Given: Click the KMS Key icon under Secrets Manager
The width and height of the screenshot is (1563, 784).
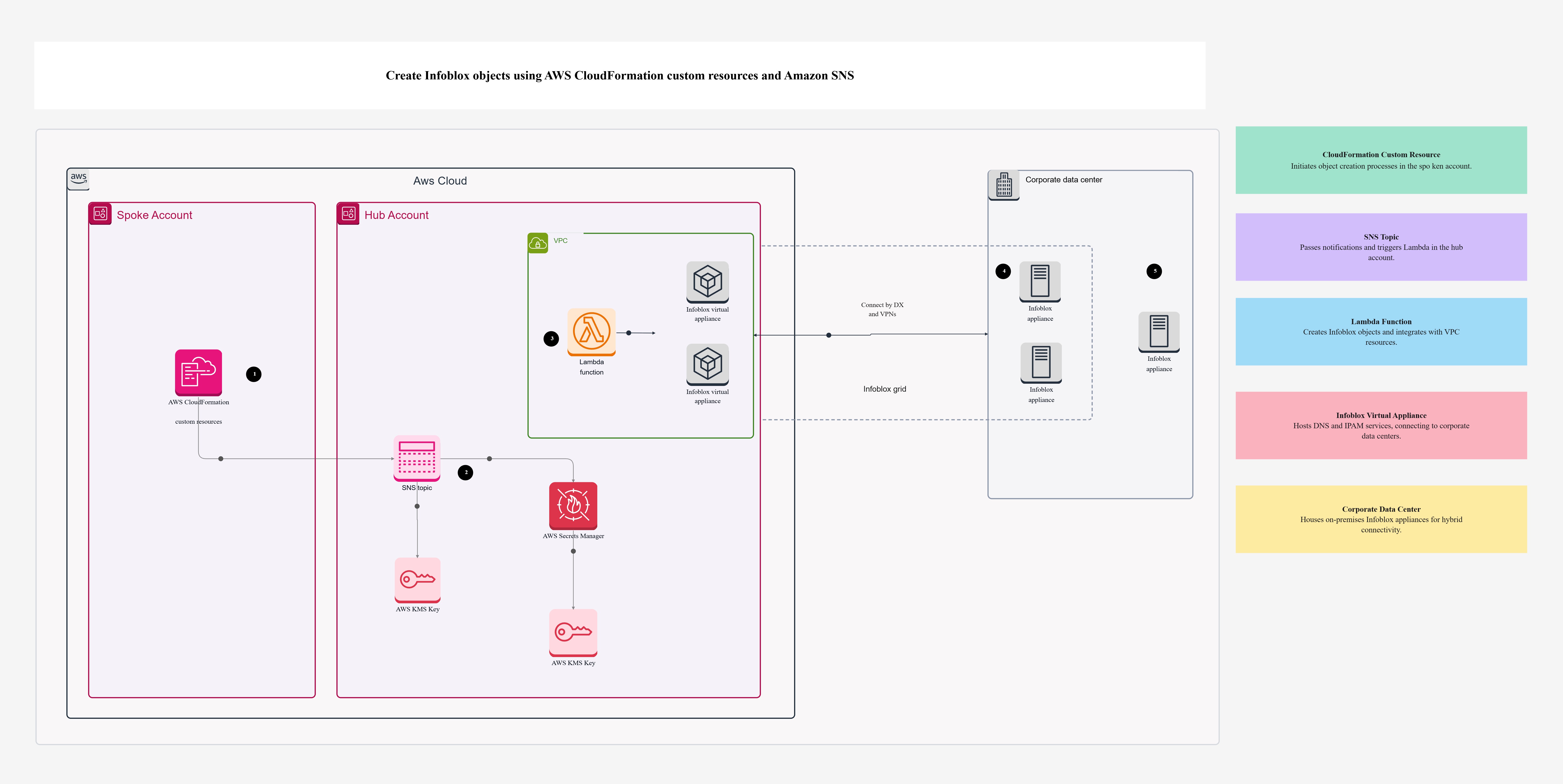Looking at the screenshot, I should point(573,633).
